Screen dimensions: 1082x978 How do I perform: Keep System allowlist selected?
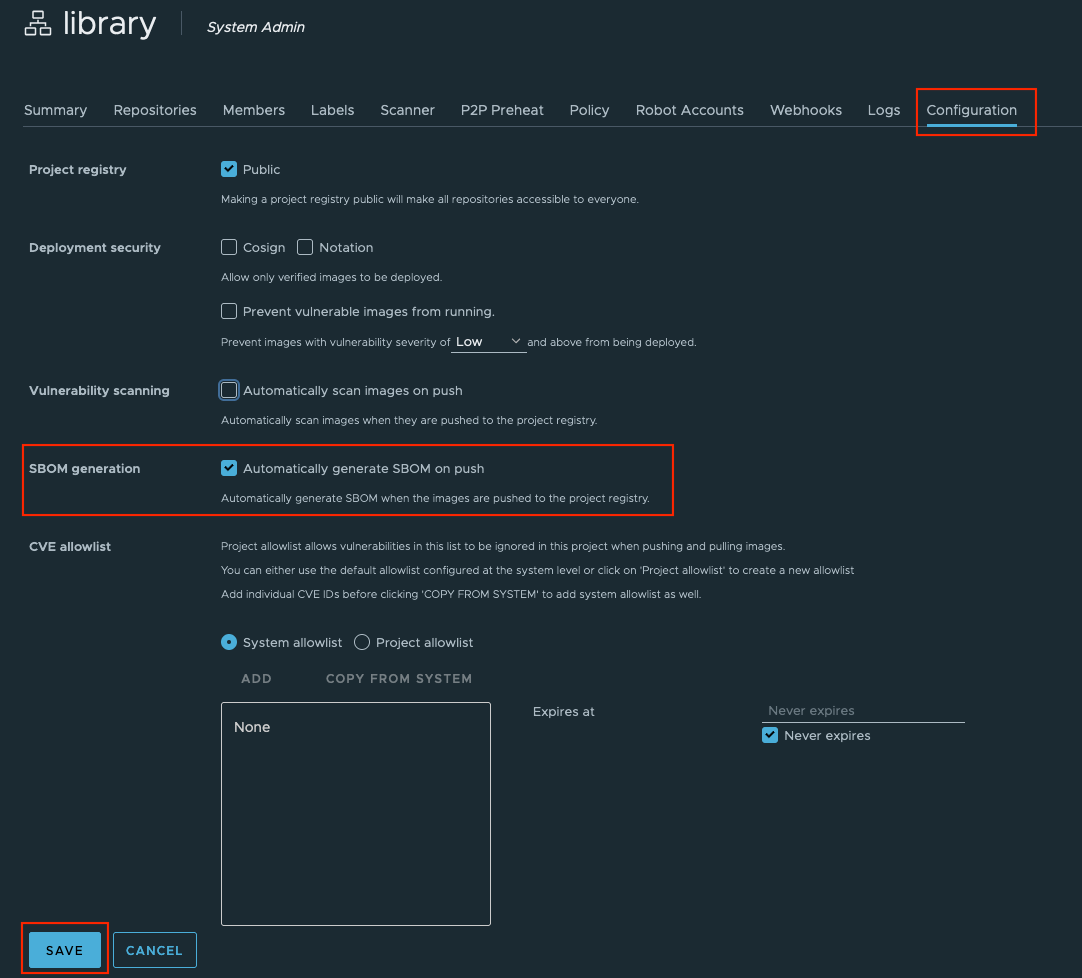click(229, 642)
